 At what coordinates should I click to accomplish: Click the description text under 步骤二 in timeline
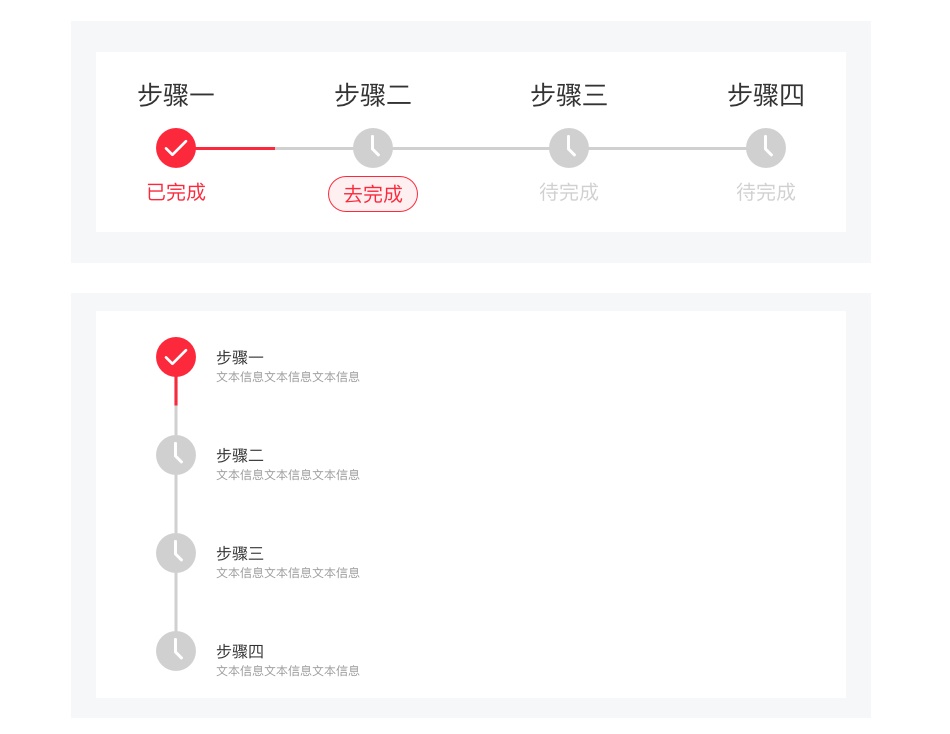(x=288, y=475)
